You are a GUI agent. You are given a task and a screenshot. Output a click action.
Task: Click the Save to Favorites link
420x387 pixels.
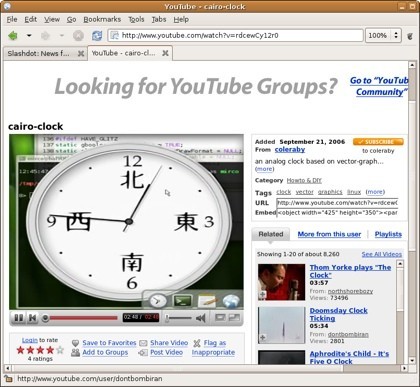point(109,343)
